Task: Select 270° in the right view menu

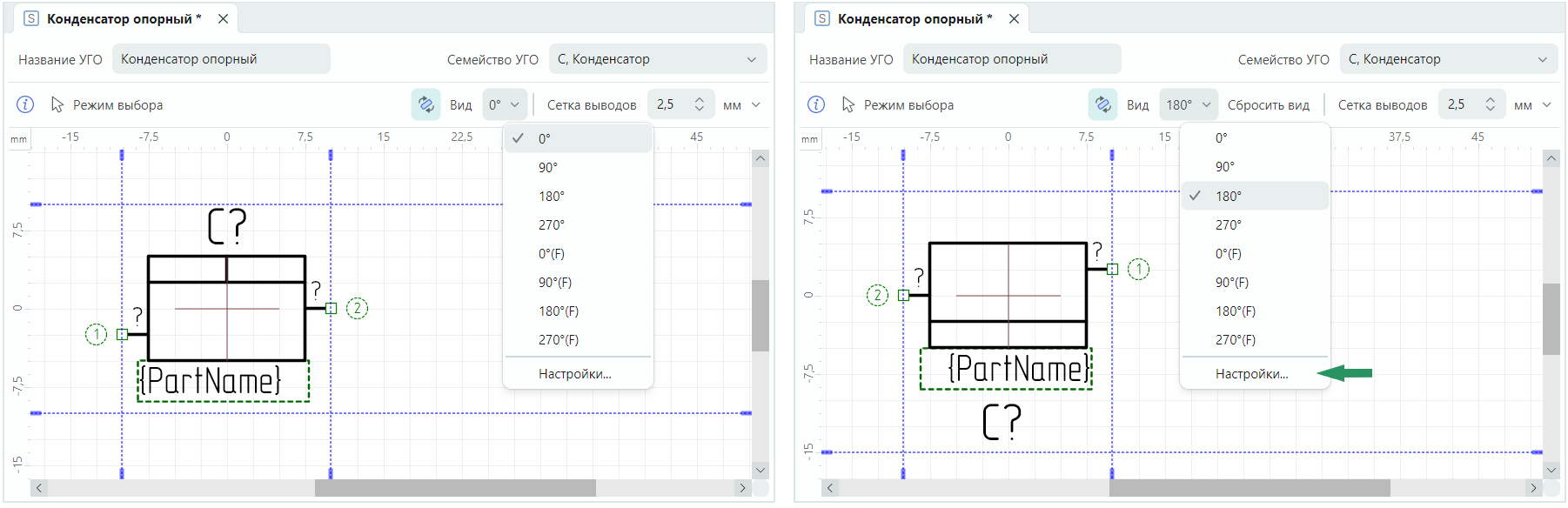Action: pyautogui.click(x=1255, y=224)
